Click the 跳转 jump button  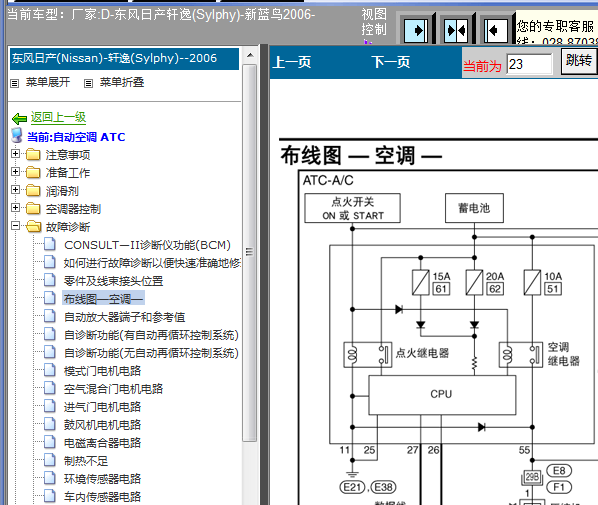(579, 61)
